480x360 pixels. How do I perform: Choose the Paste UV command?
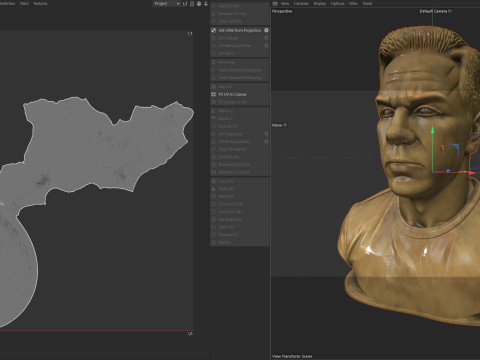coord(240,189)
